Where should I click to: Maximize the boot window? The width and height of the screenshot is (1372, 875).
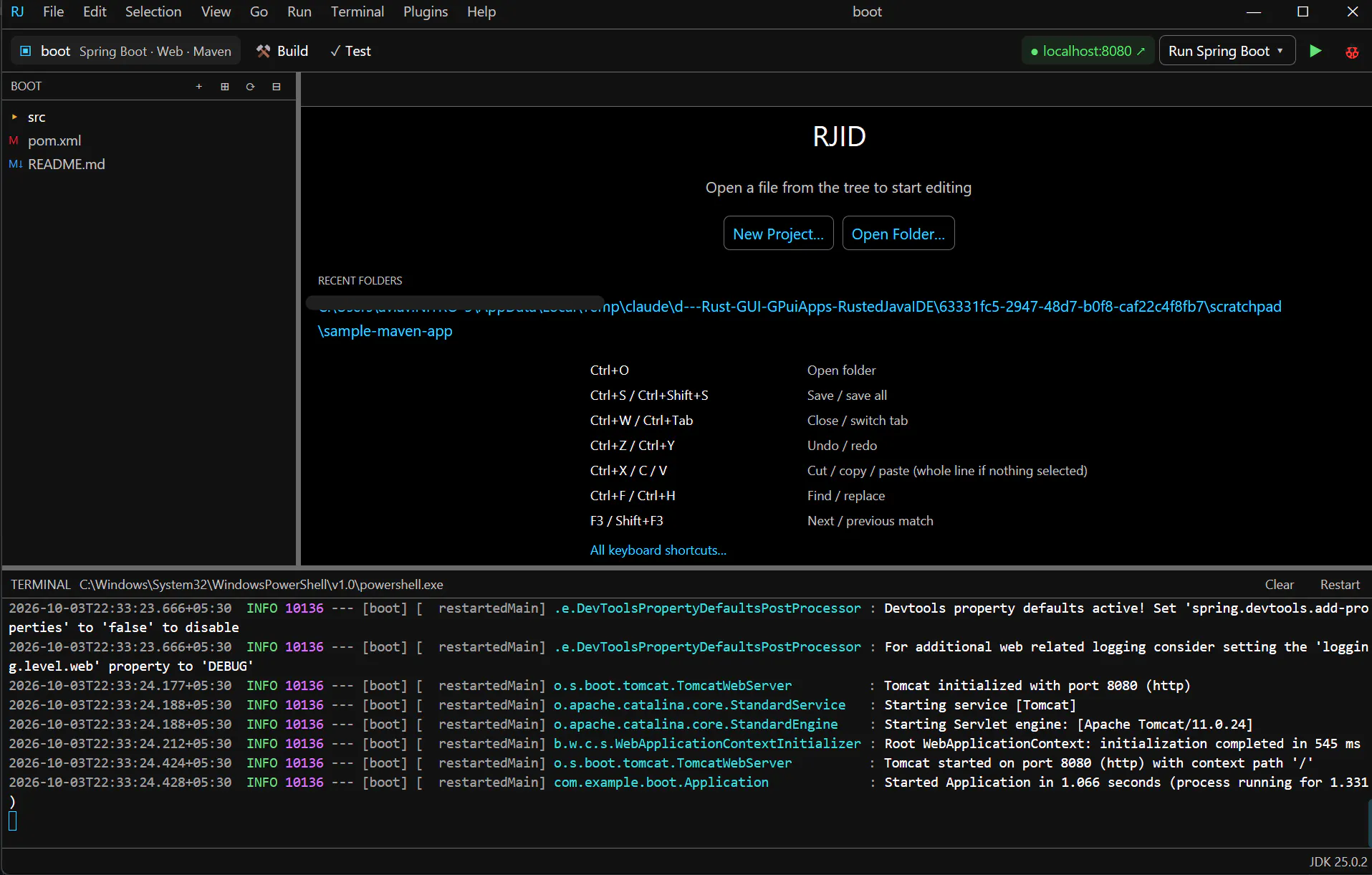(1303, 11)
